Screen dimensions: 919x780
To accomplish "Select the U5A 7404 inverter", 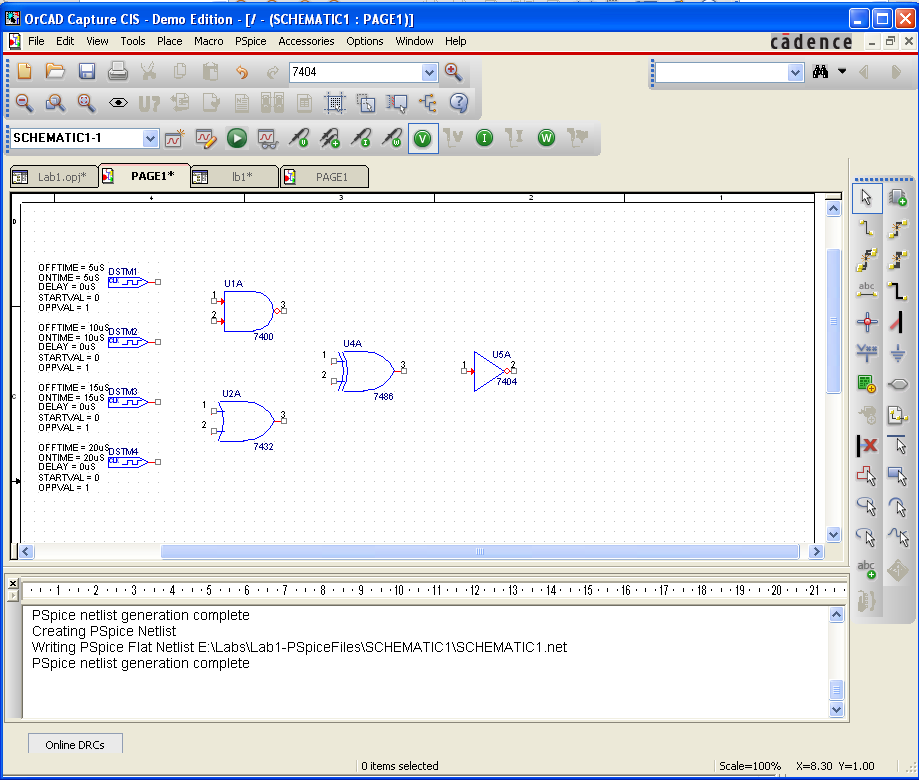I will click(x=490, y=371).
